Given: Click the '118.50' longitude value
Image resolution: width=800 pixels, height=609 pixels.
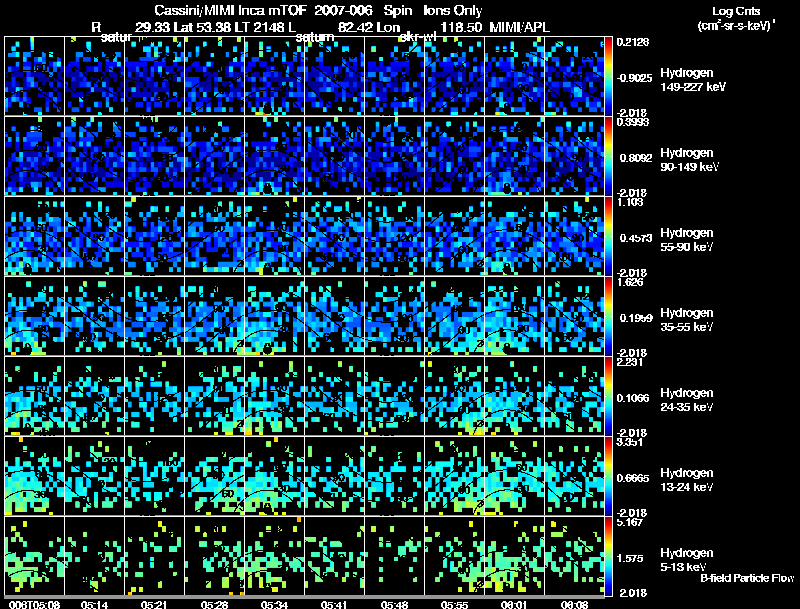Looking at the screenshot, I should 461,27.
